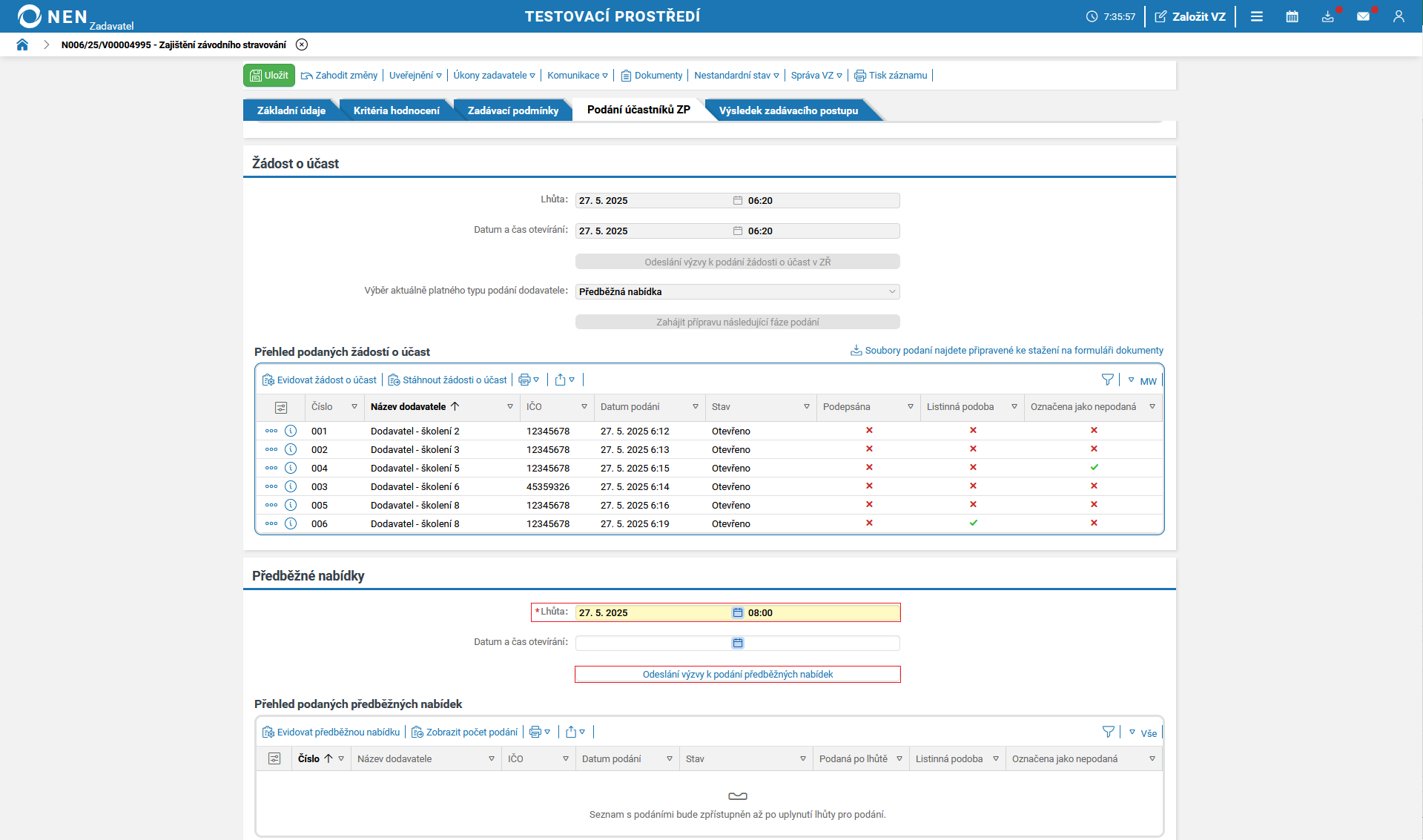The height and width of the screenshot is (840, 1423).
Task: Open the calendar icon in header
Action: click(x=1292, y=16)
